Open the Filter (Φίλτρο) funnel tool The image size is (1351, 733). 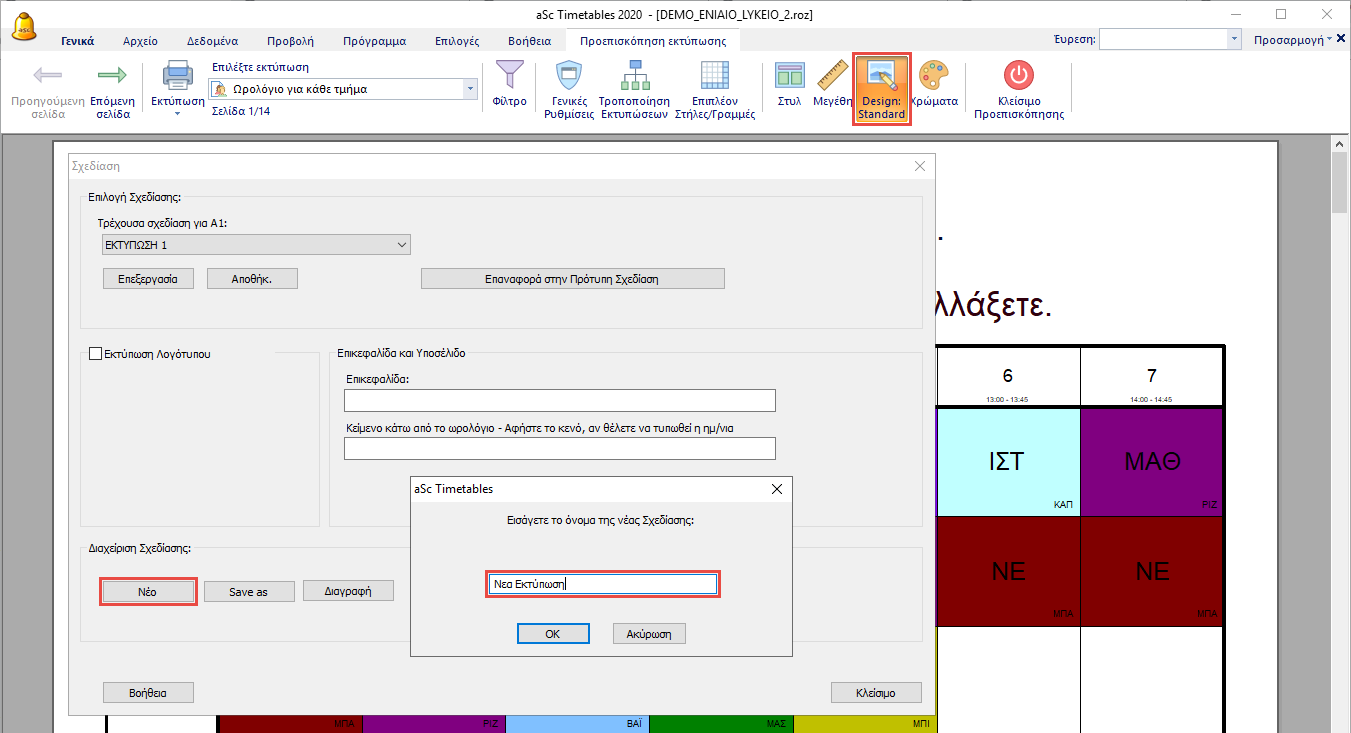coord(509,77)
